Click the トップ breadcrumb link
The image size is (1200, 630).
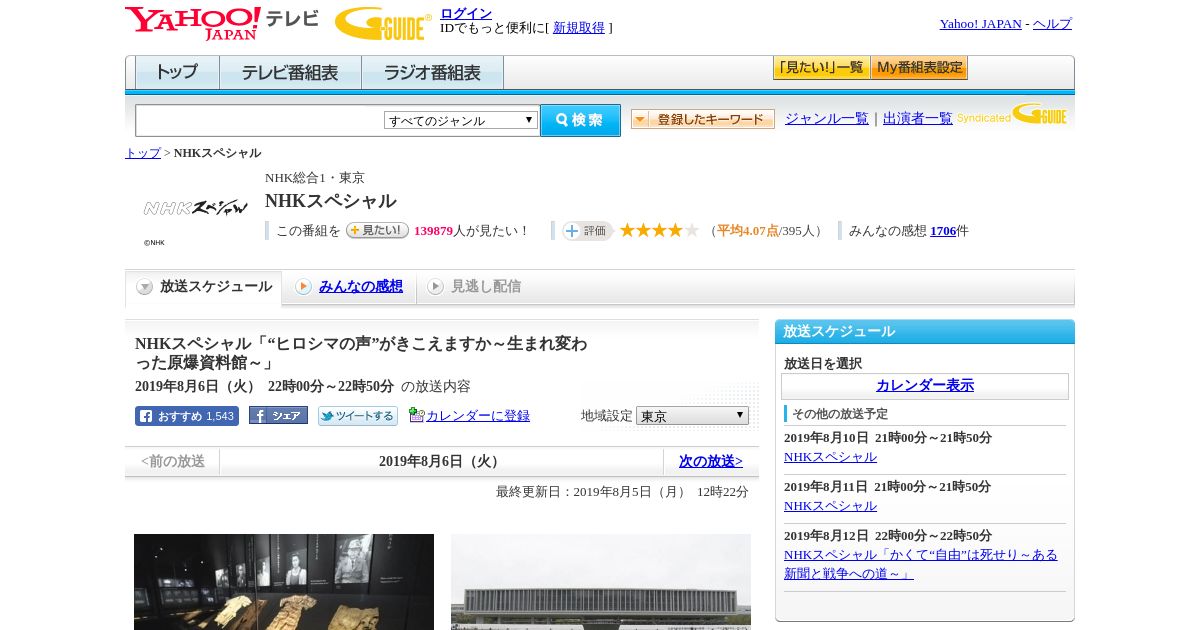[143, 153]
